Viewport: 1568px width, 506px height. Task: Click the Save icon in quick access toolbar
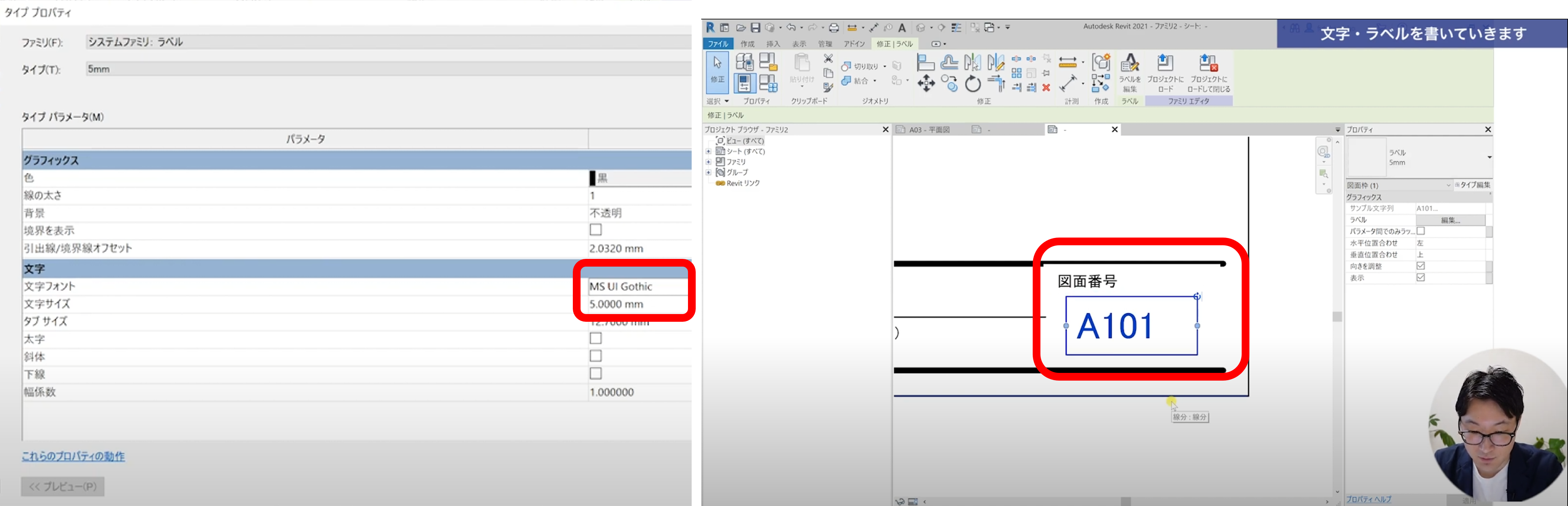pyautogui.click(x=755, y=28)
